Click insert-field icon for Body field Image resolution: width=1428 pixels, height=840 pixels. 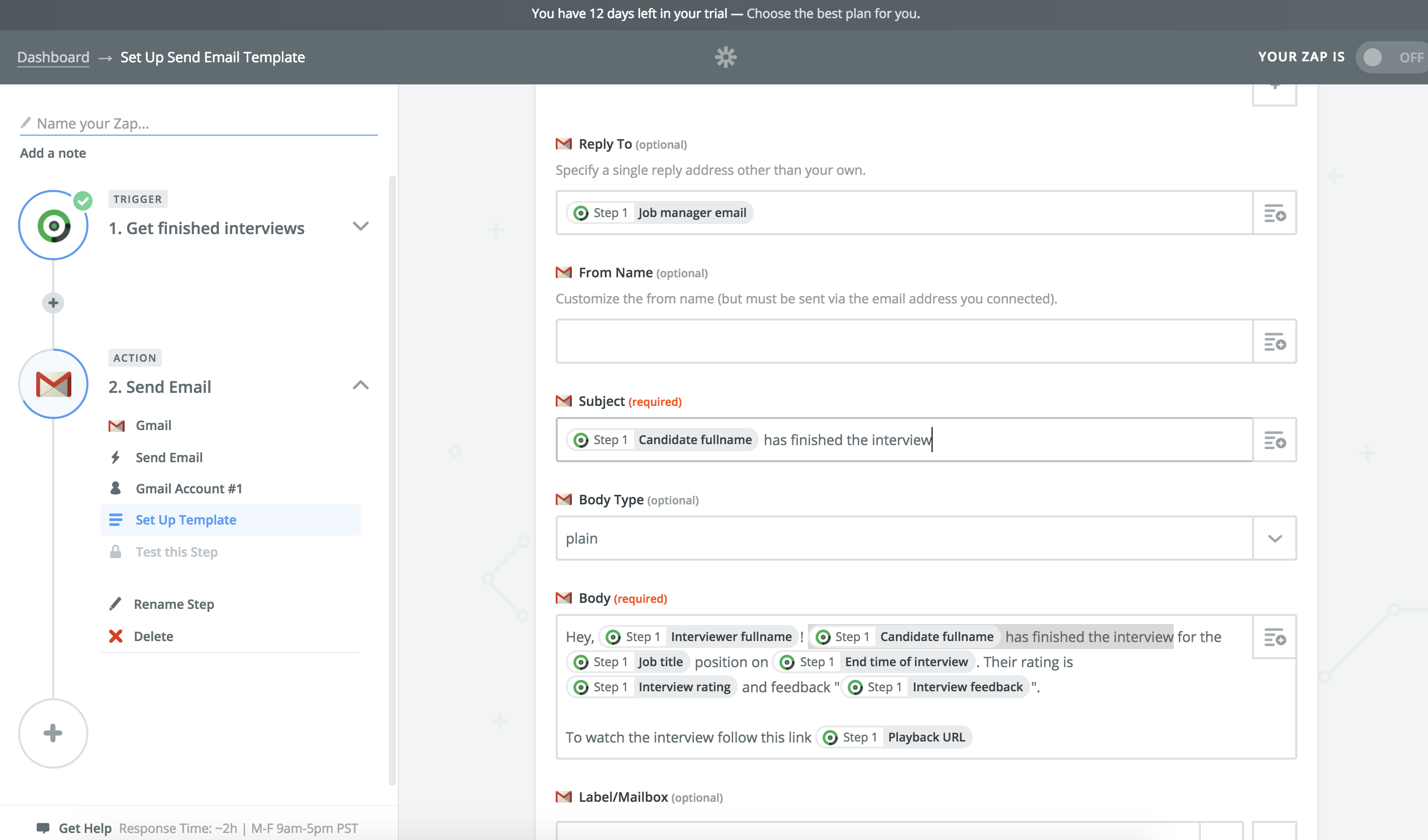(1274, 637)
